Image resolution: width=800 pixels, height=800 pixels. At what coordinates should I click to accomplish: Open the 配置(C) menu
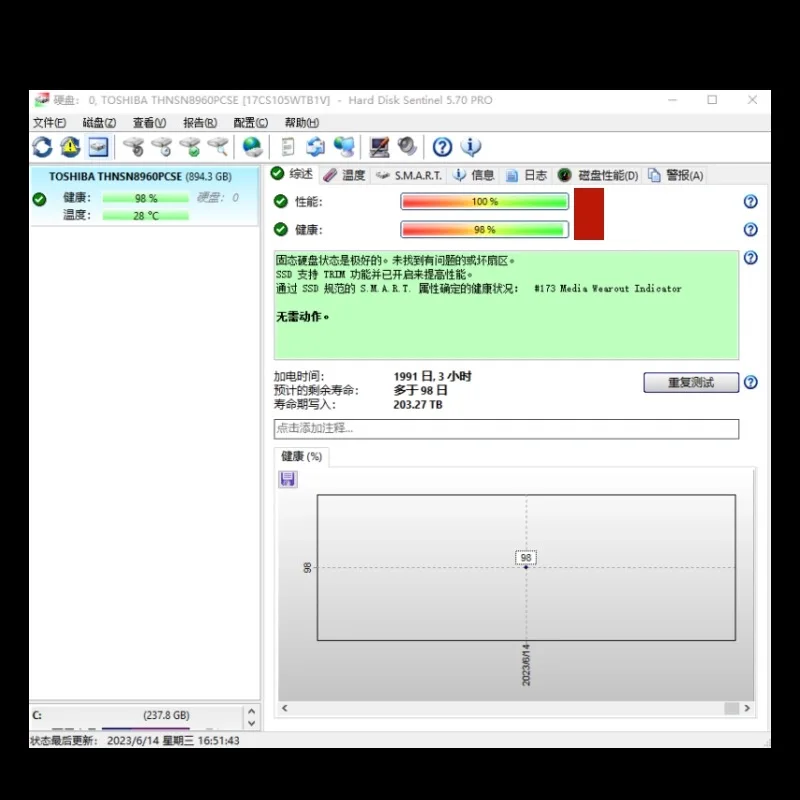(x=251, y=122)
